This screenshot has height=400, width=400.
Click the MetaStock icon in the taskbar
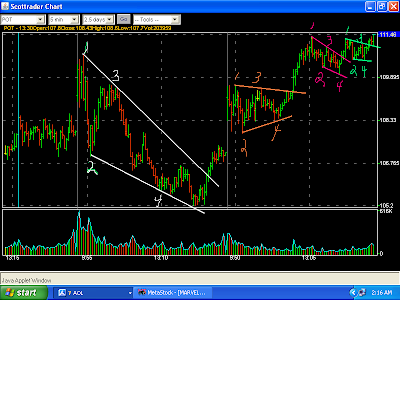click(142, 293)
